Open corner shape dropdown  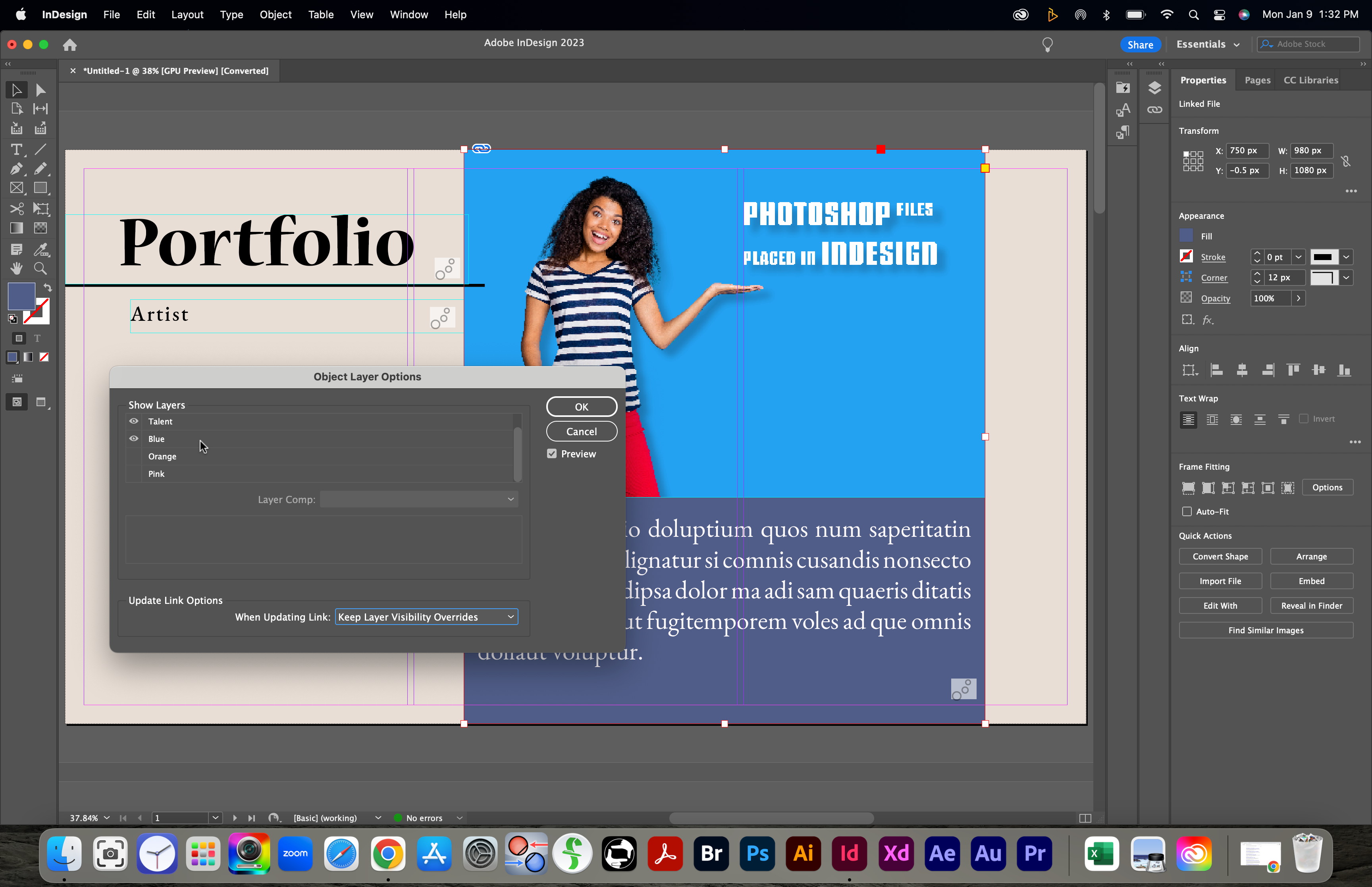(1346, 278)
